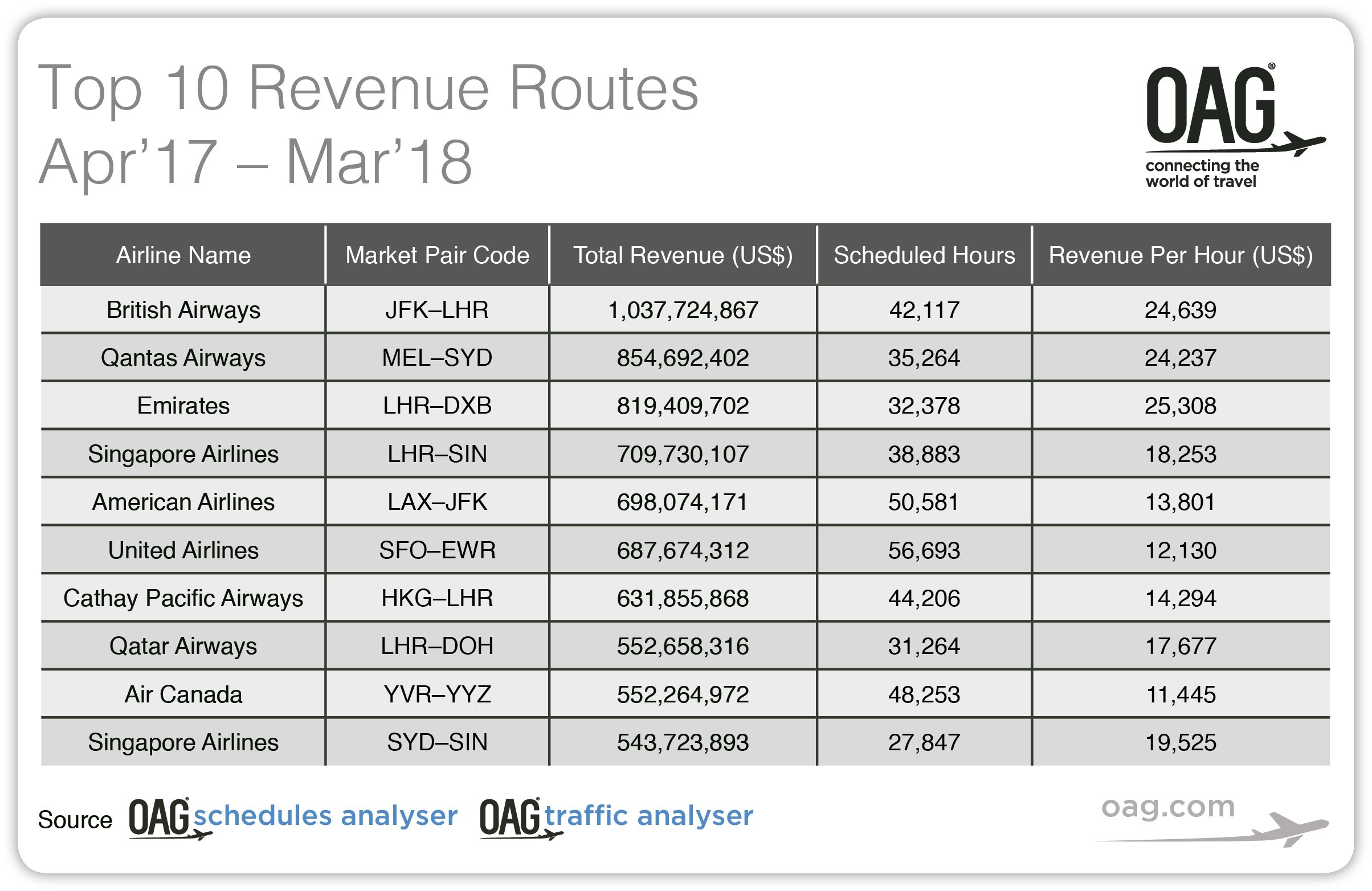Click the OAG traffic analyser logo
The image size is (1372, 891).
click(616, 818)
